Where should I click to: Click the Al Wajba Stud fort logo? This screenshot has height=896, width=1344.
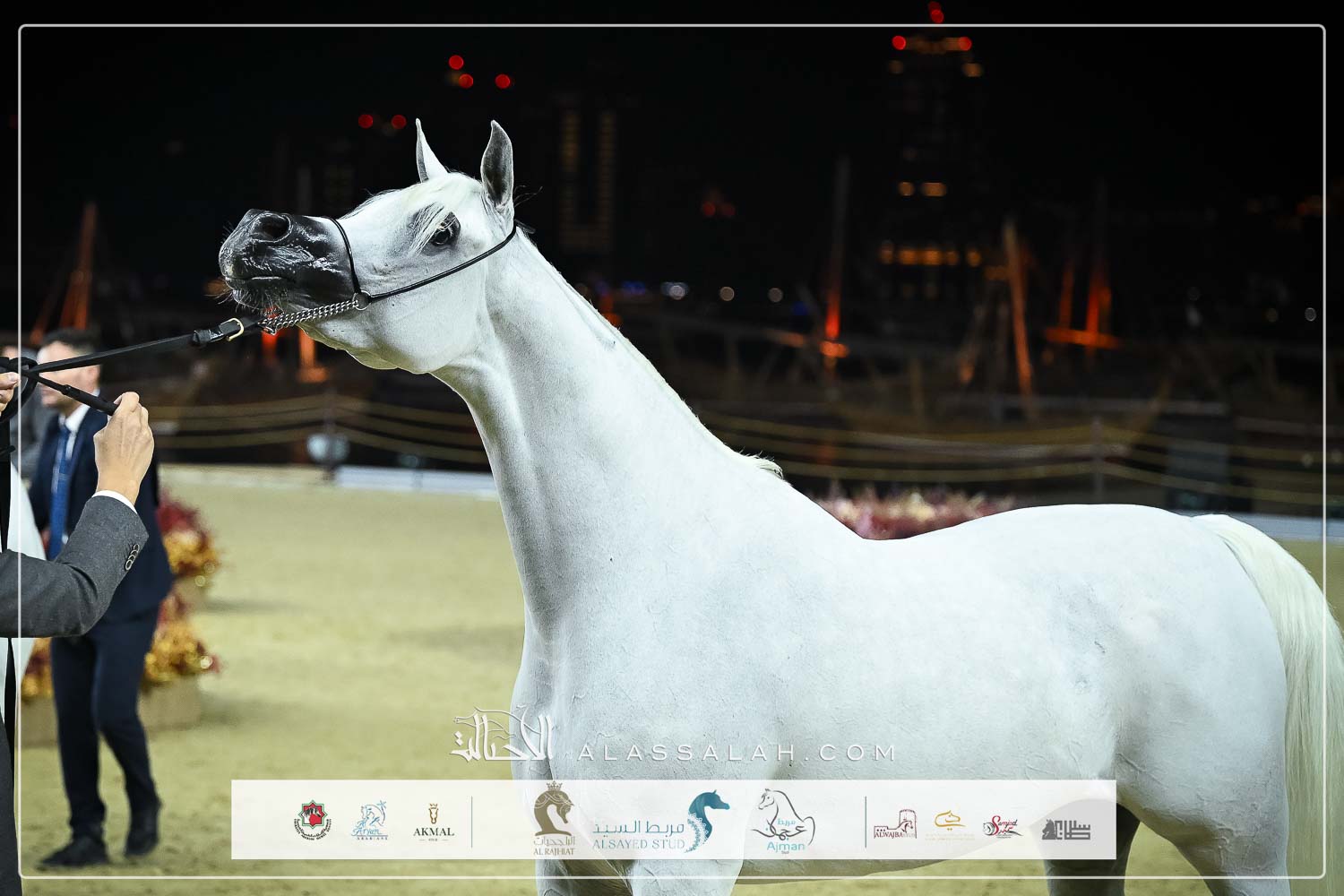894,824
